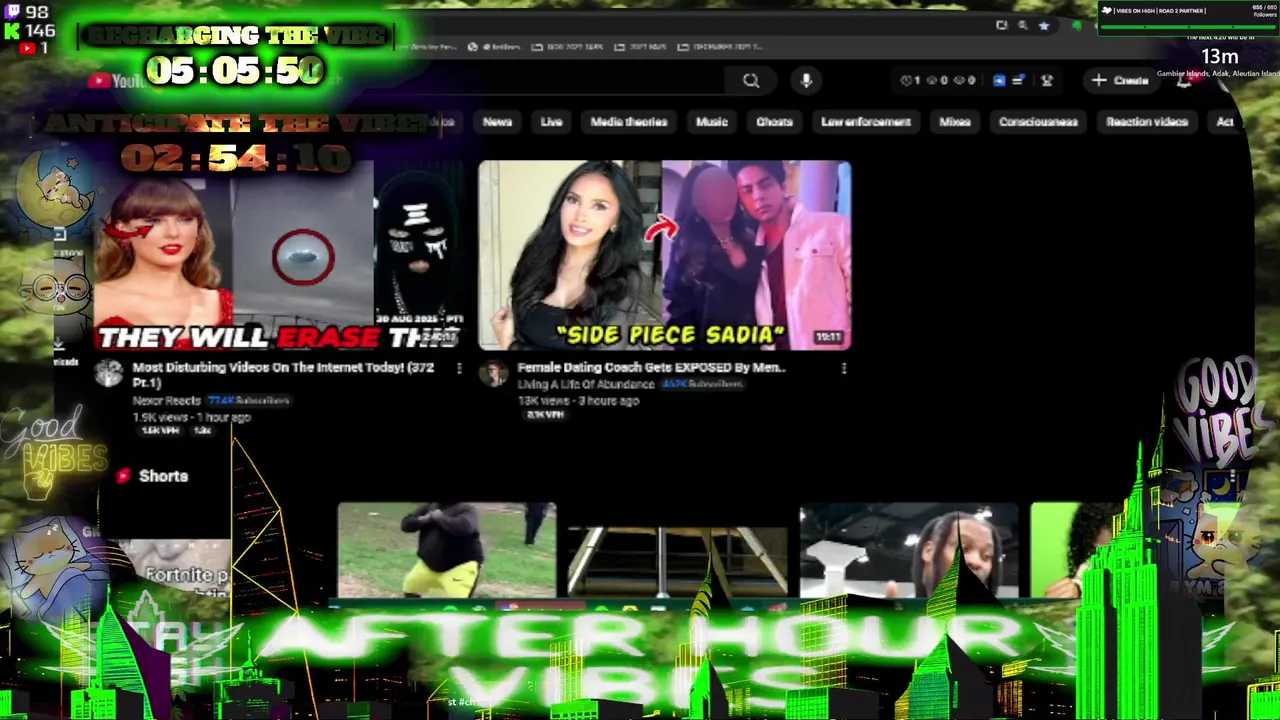The height and width of the screenshot is (720, 1280).
Task: Open the Most Disturbing Videos thumbnail
Action: [x=278, y=255]
